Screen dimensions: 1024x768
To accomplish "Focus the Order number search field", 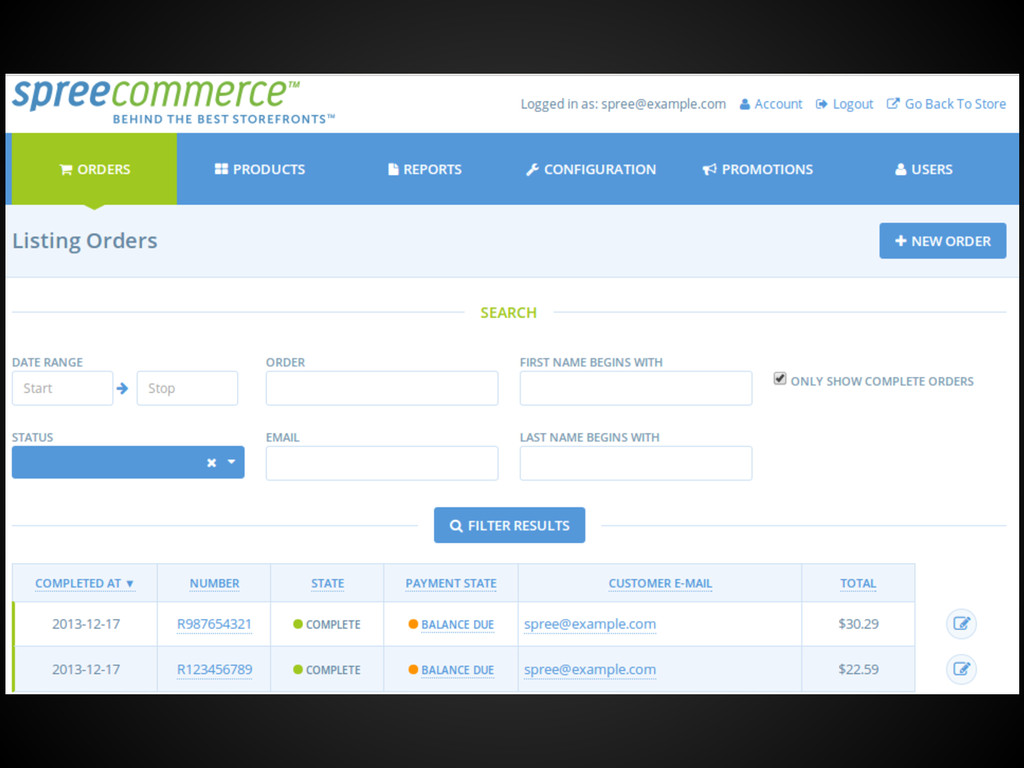I will [382, 388].
